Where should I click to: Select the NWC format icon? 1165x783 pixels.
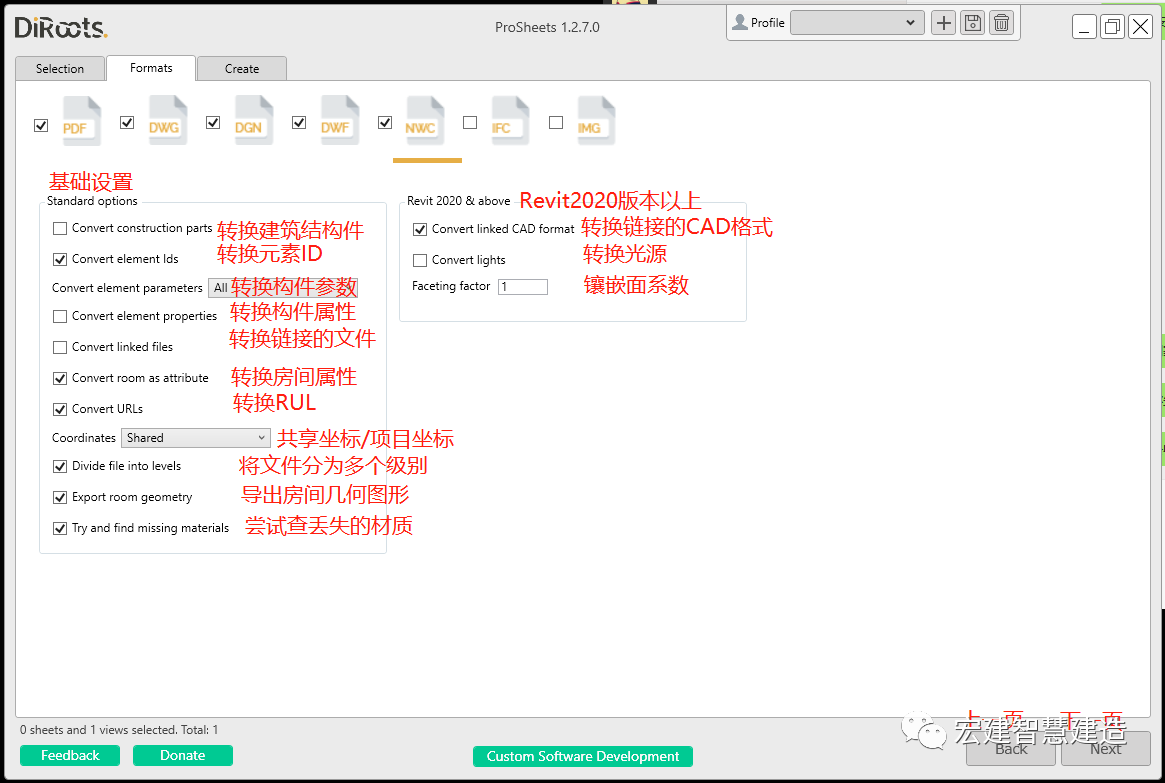click(x=425, y=120)
